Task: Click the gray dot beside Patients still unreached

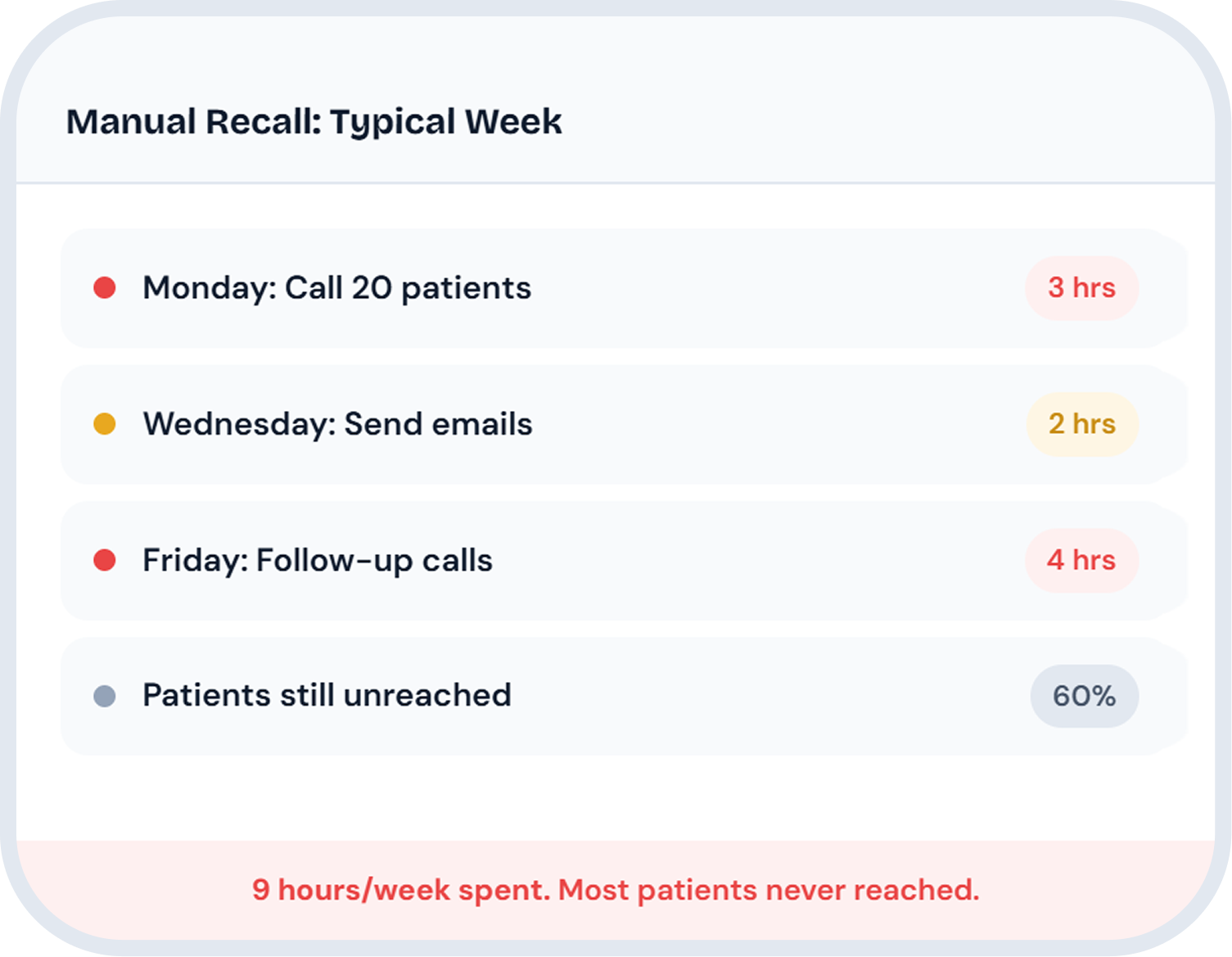Action: pos(105,697)
